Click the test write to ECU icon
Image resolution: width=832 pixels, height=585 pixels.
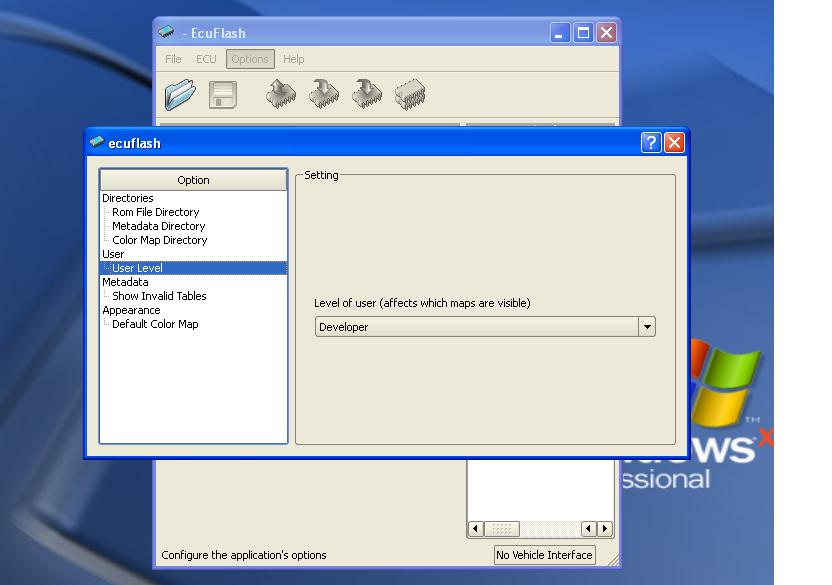(367, 94)
